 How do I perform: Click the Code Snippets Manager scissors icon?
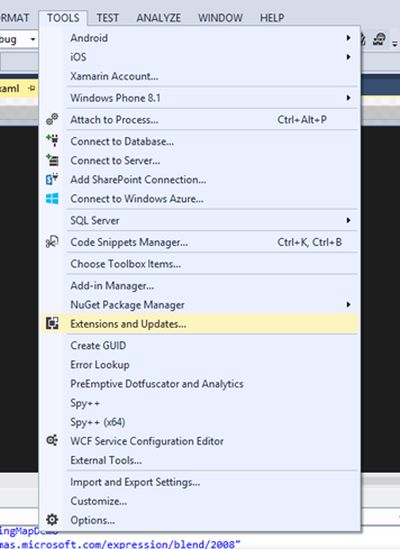click(x=52, y=242)
